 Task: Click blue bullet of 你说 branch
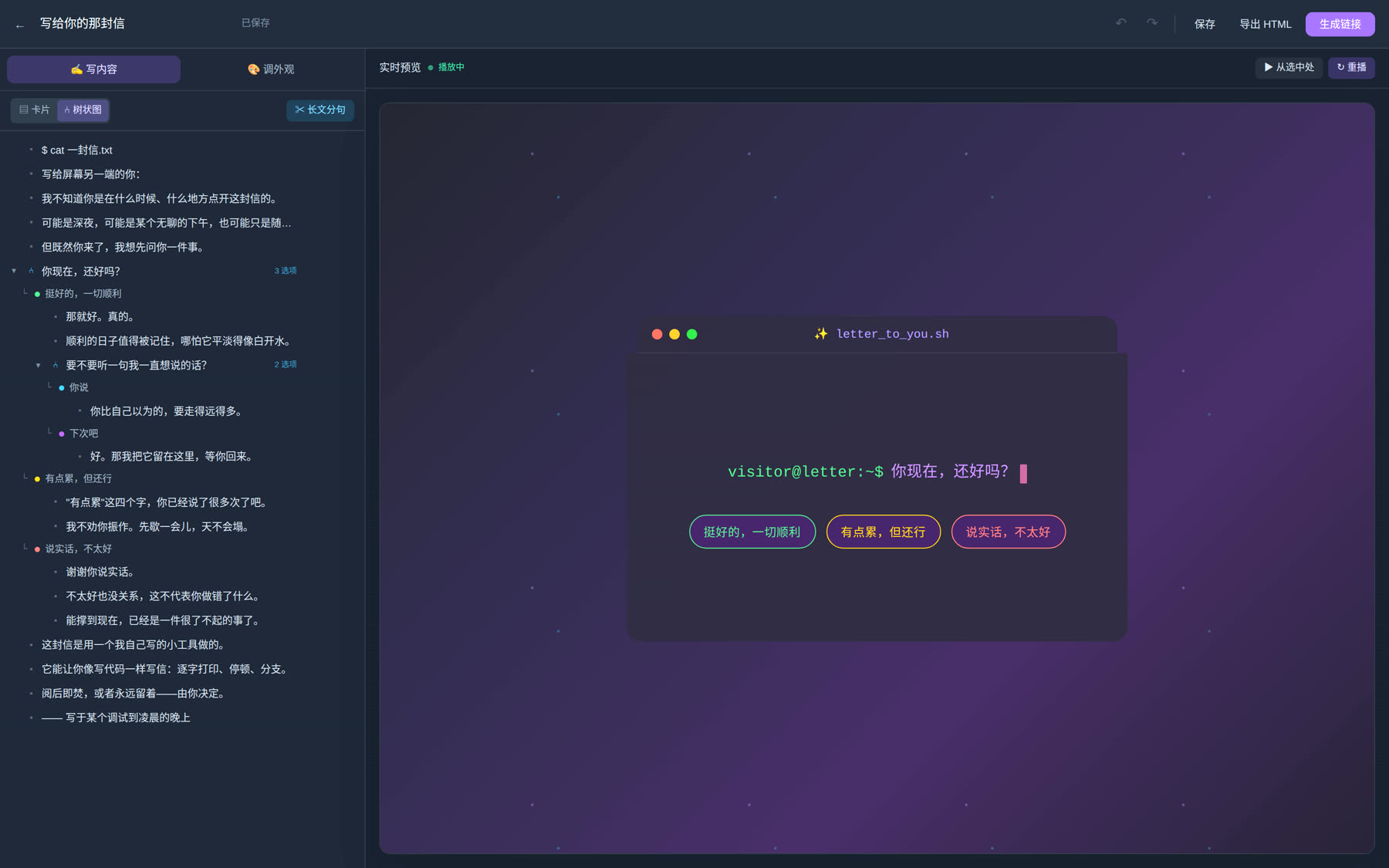[x=62, y=388]
